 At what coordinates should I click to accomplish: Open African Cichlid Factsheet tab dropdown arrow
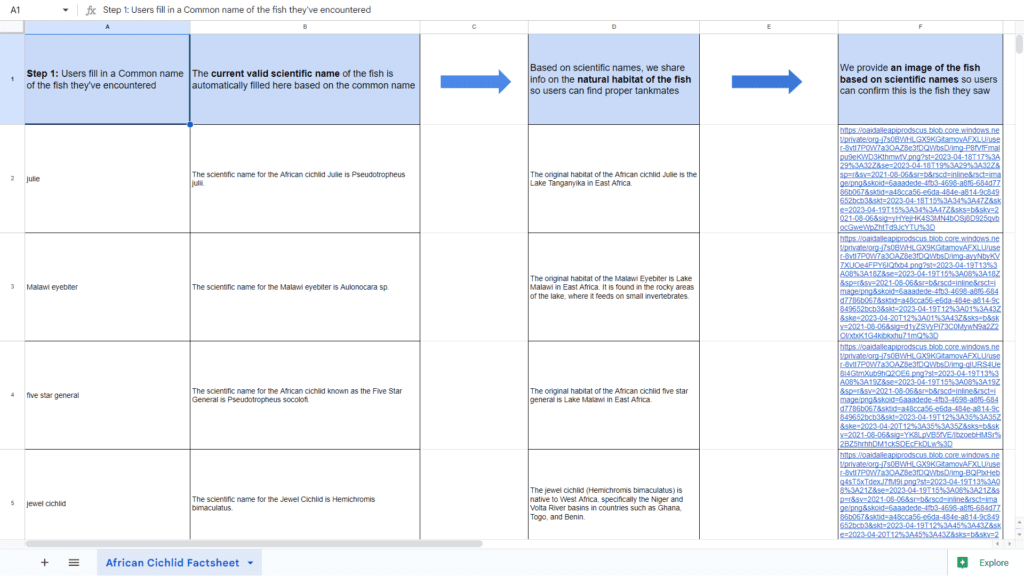tap(251, 563)
